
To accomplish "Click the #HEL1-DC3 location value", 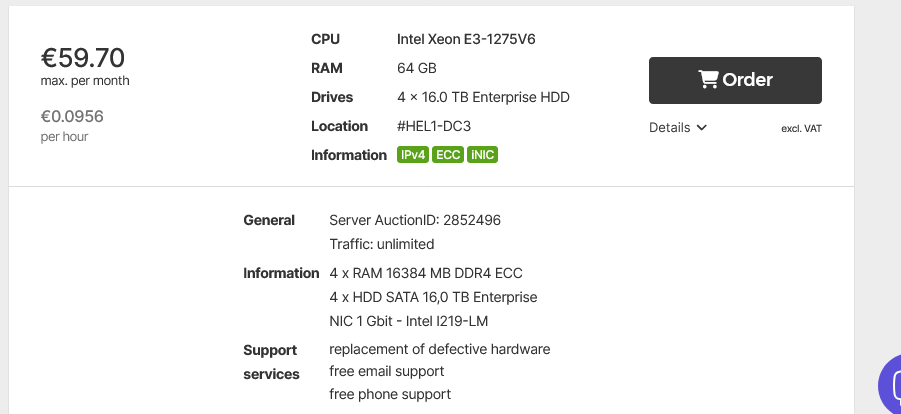I will point(434,126).
